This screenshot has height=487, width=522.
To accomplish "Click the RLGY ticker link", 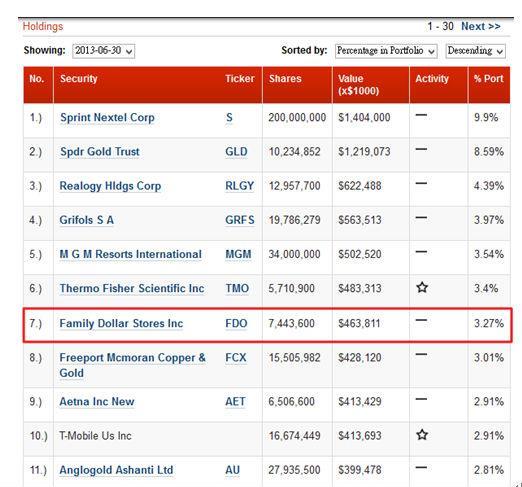I will coord(239,186).
